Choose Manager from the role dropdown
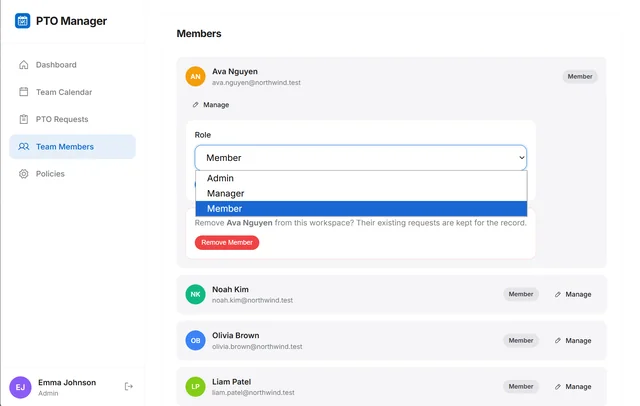 click(x=361, y=193)
